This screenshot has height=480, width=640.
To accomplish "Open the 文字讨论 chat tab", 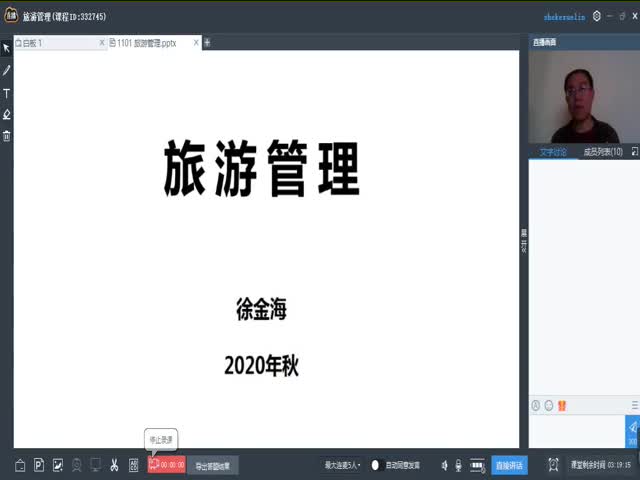I will coord(553,152).
